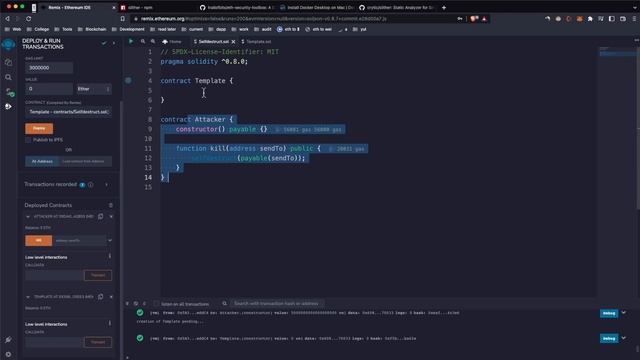The height and width of the screenshot is (360, 640).
Task: Copy the TEMPLATE contract address
Action: click(100, 297)
